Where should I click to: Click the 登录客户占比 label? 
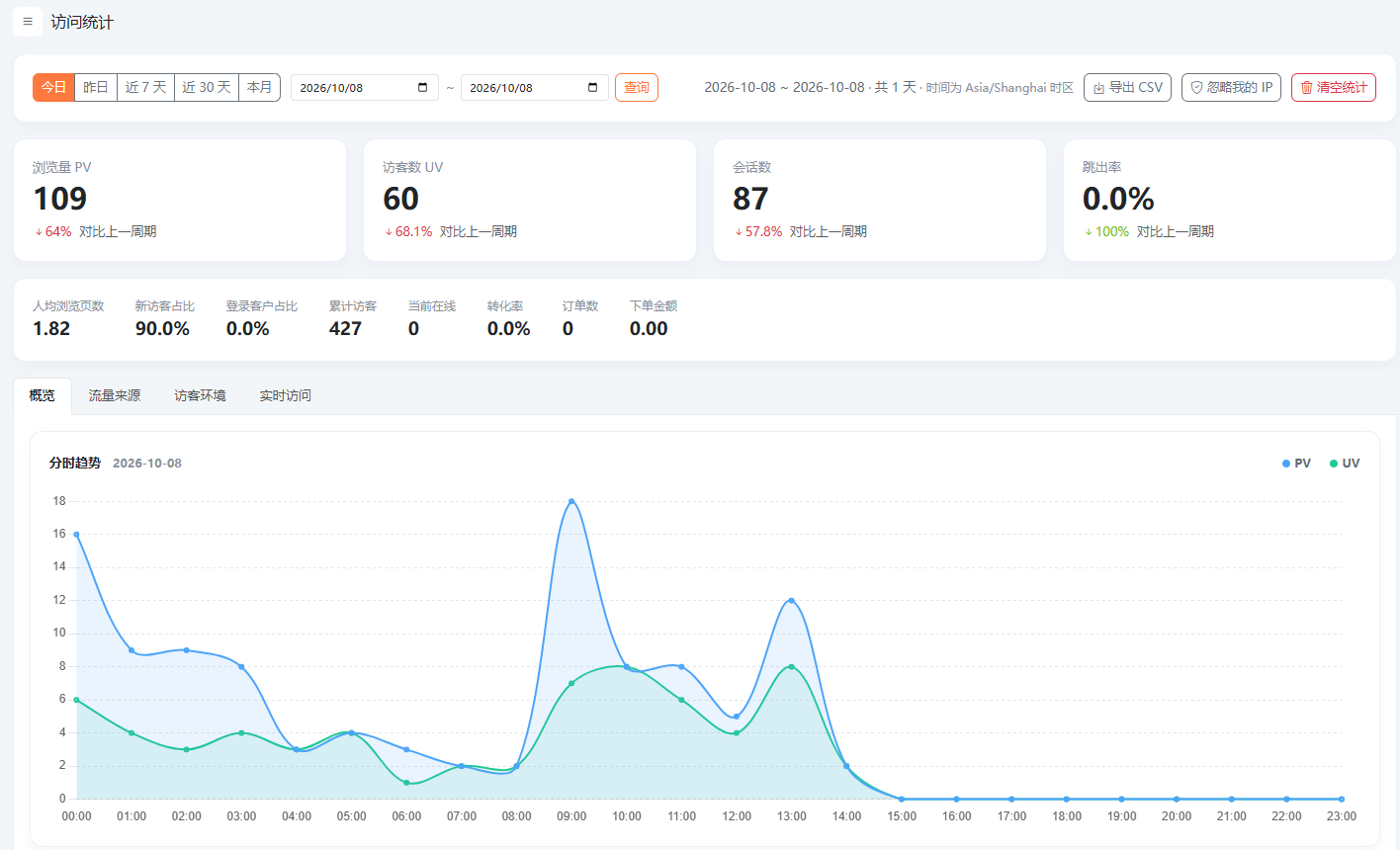[x=262, y=306]
